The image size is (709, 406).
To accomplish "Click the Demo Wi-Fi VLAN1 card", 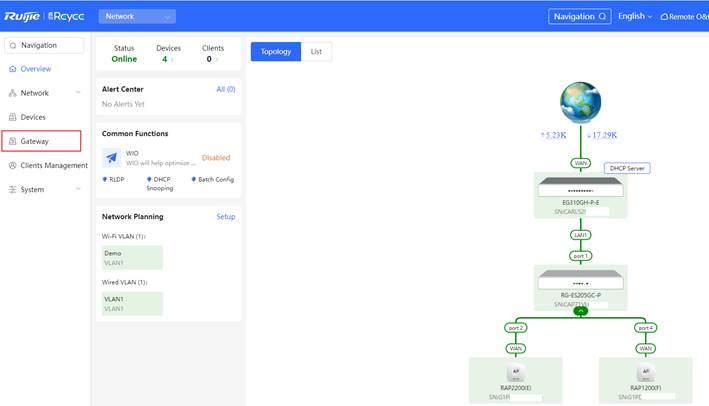I will click(x=132, y=258).
